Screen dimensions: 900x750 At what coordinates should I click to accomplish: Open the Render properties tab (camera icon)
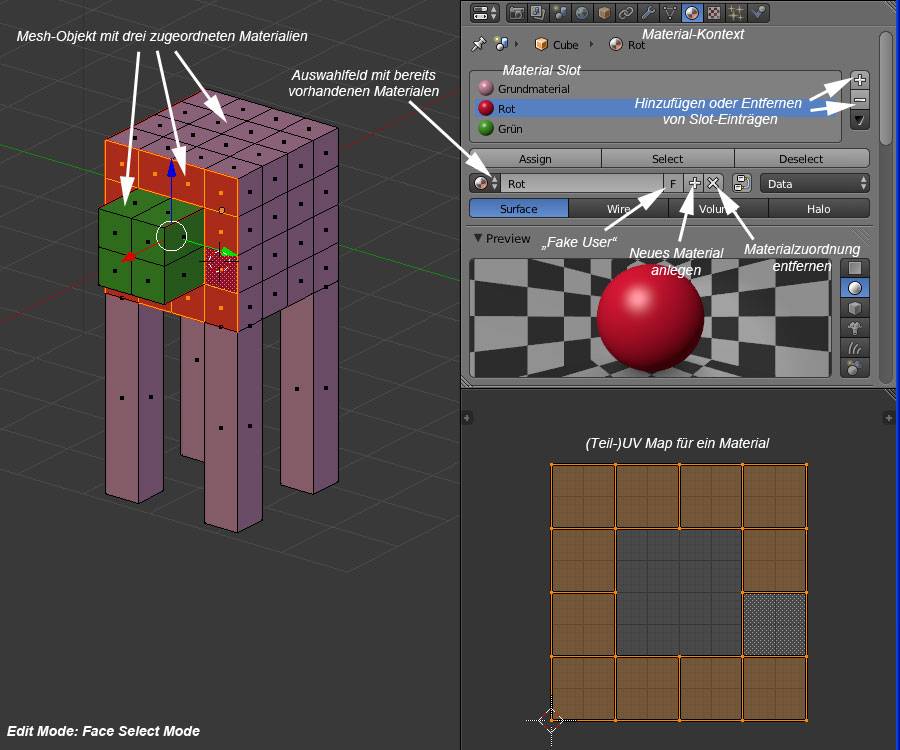pyautogui.click(x=517, y=13)
